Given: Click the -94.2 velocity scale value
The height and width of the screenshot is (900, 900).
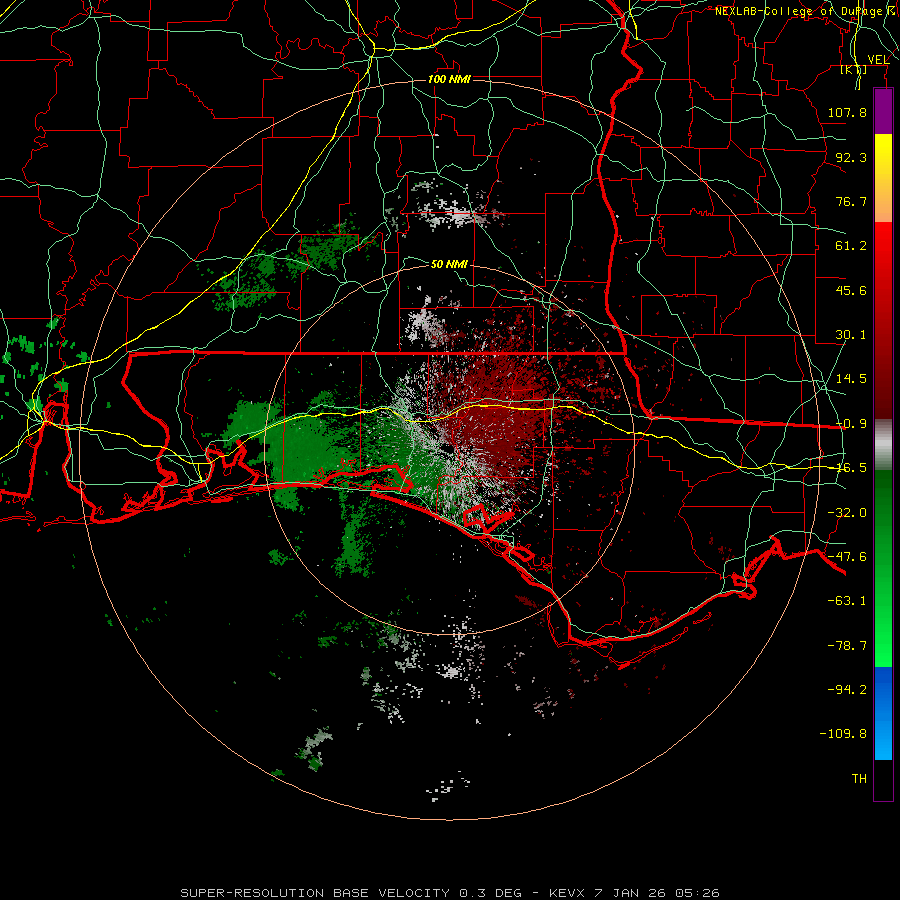Looking at the screenshot, I should coord(847,689).
